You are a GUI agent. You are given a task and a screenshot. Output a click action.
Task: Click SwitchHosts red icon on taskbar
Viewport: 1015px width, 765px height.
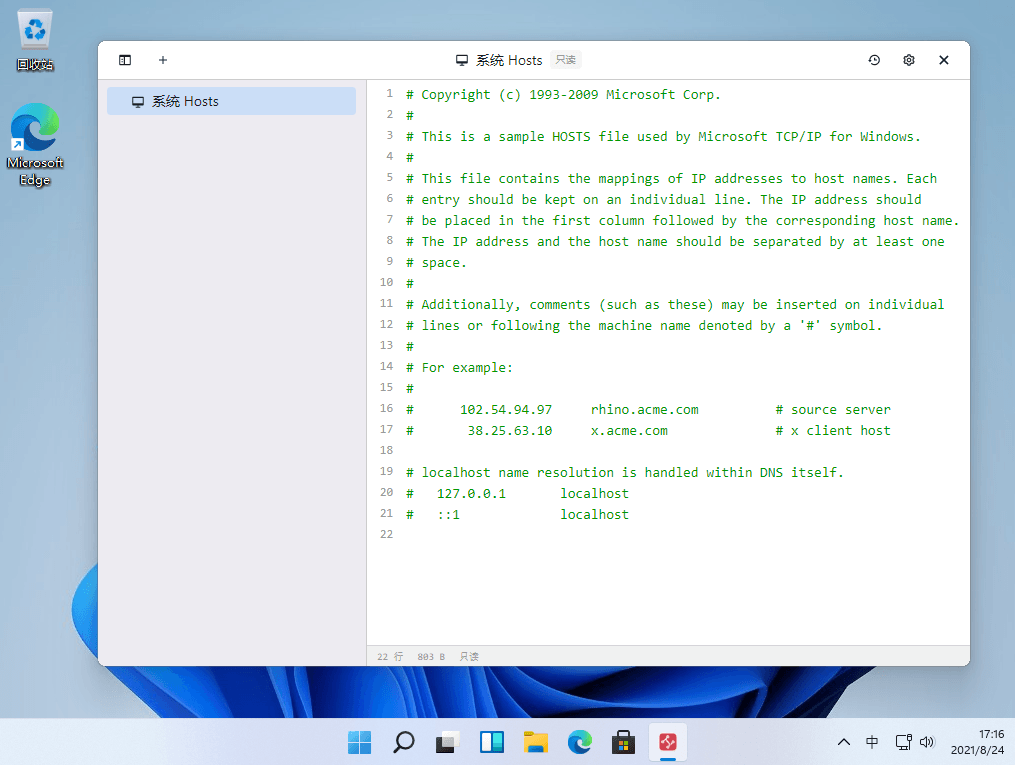click(x=667, y=742)
